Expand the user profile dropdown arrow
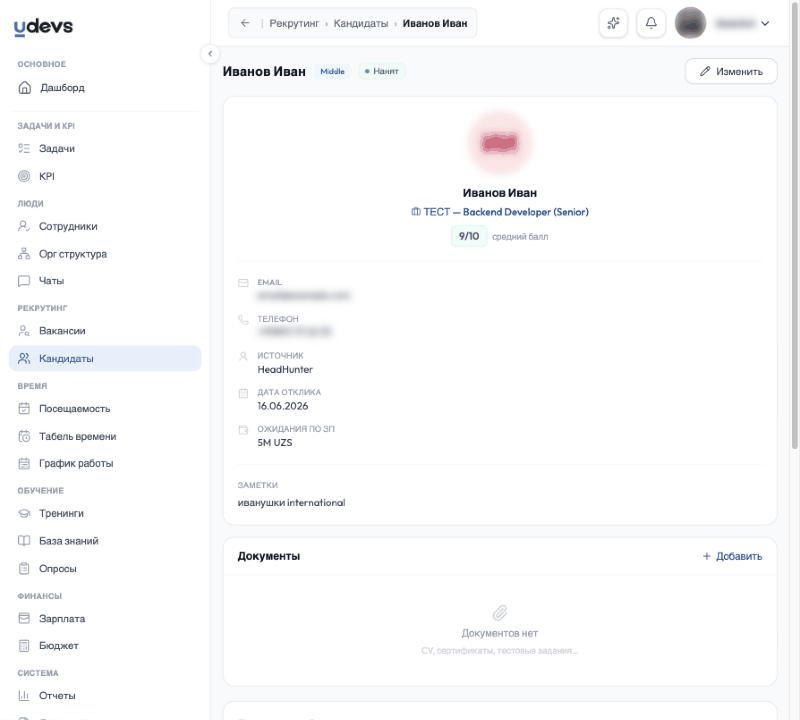The width and height of the screenshot is (800, 720). click(x=765, y=23)
